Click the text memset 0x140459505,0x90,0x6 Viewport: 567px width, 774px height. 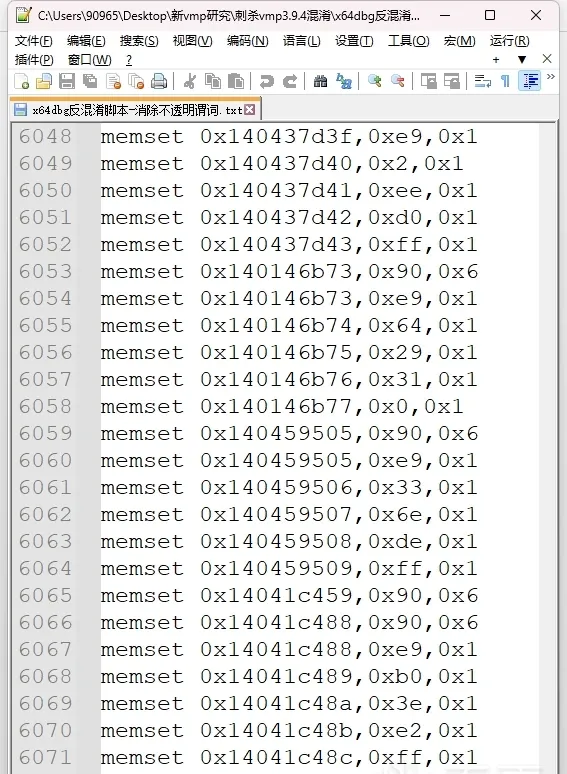point(289,433)
